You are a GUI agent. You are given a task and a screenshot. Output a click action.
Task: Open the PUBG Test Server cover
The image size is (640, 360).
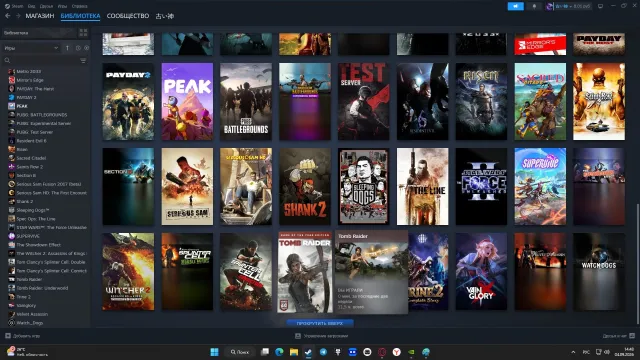point(363,101)
